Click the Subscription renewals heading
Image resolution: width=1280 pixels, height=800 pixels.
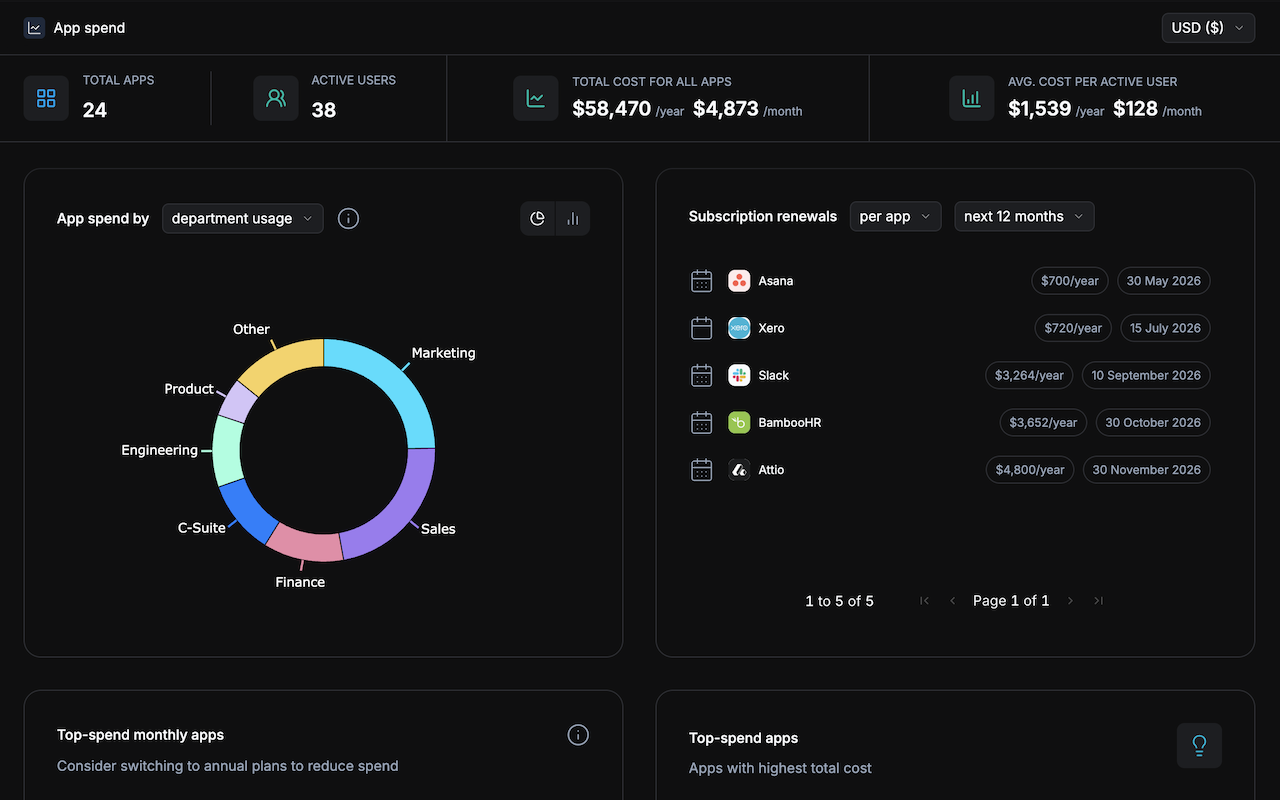coord(763,216)
